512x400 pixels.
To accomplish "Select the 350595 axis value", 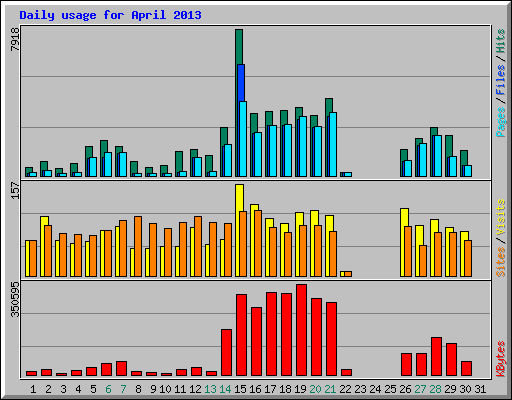I will pos(15,299).
